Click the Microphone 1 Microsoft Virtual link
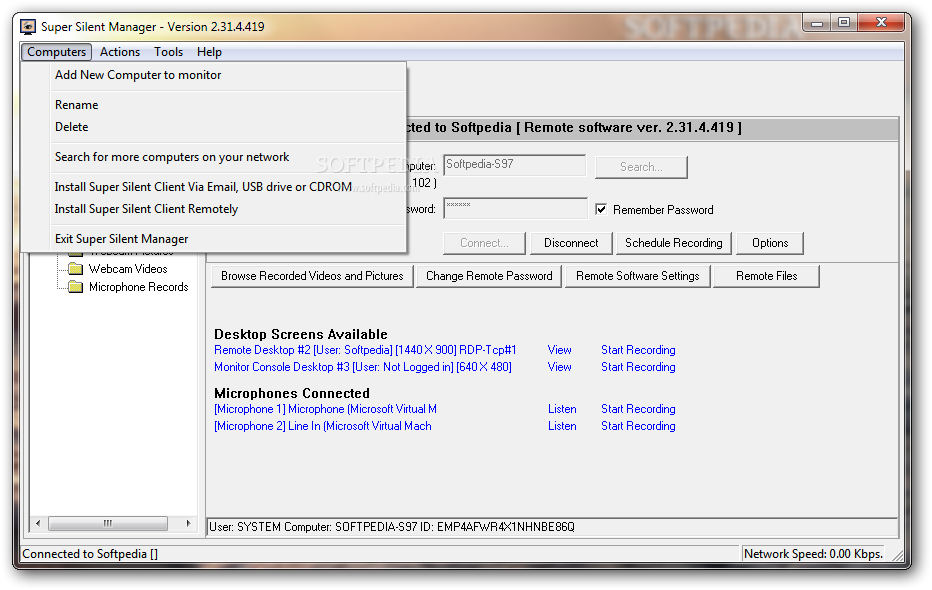The image size is (932, 590). [325, 409]
